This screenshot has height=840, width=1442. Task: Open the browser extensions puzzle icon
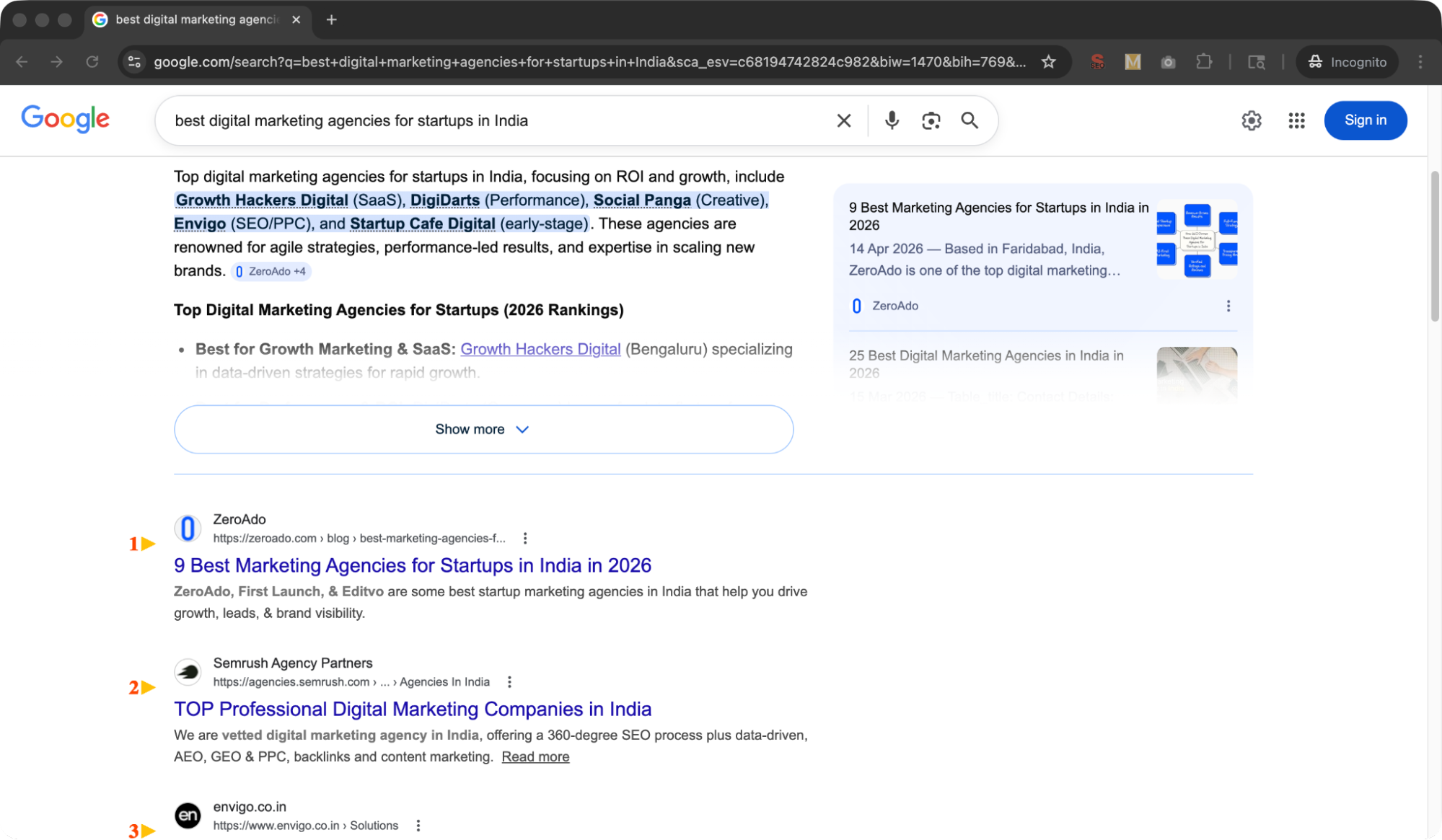(1203, 61)
